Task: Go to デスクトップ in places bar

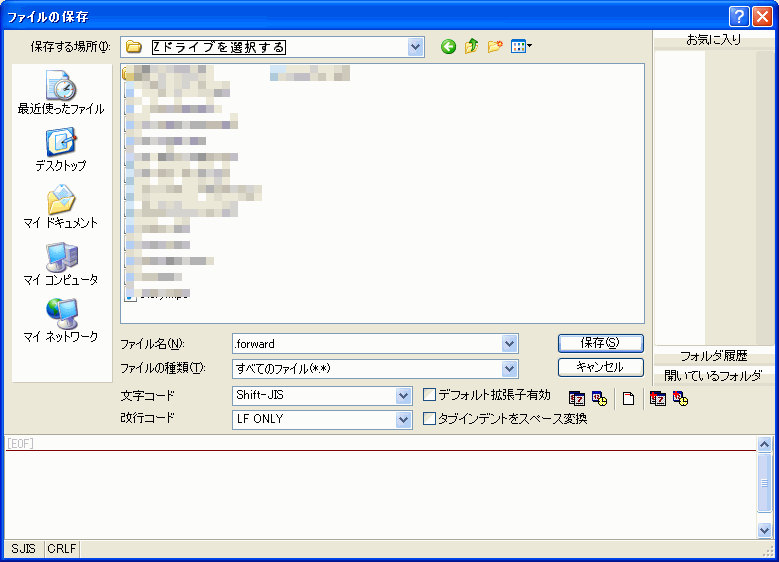Action: (61, 150)
